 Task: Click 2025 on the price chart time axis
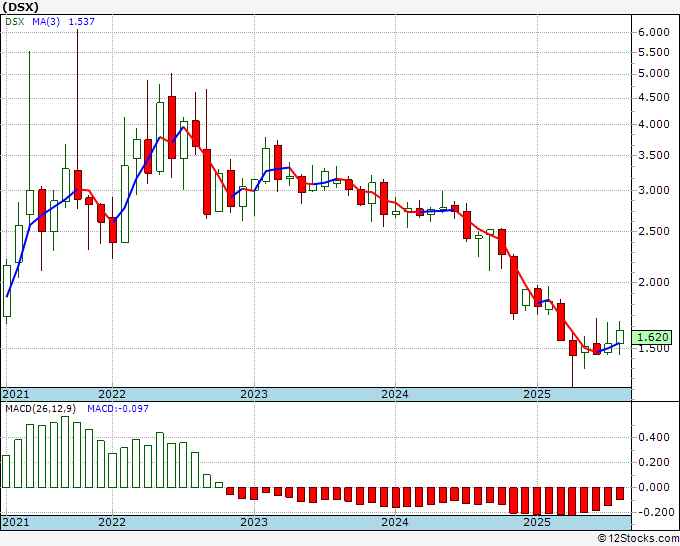click(x=537, y=394)
